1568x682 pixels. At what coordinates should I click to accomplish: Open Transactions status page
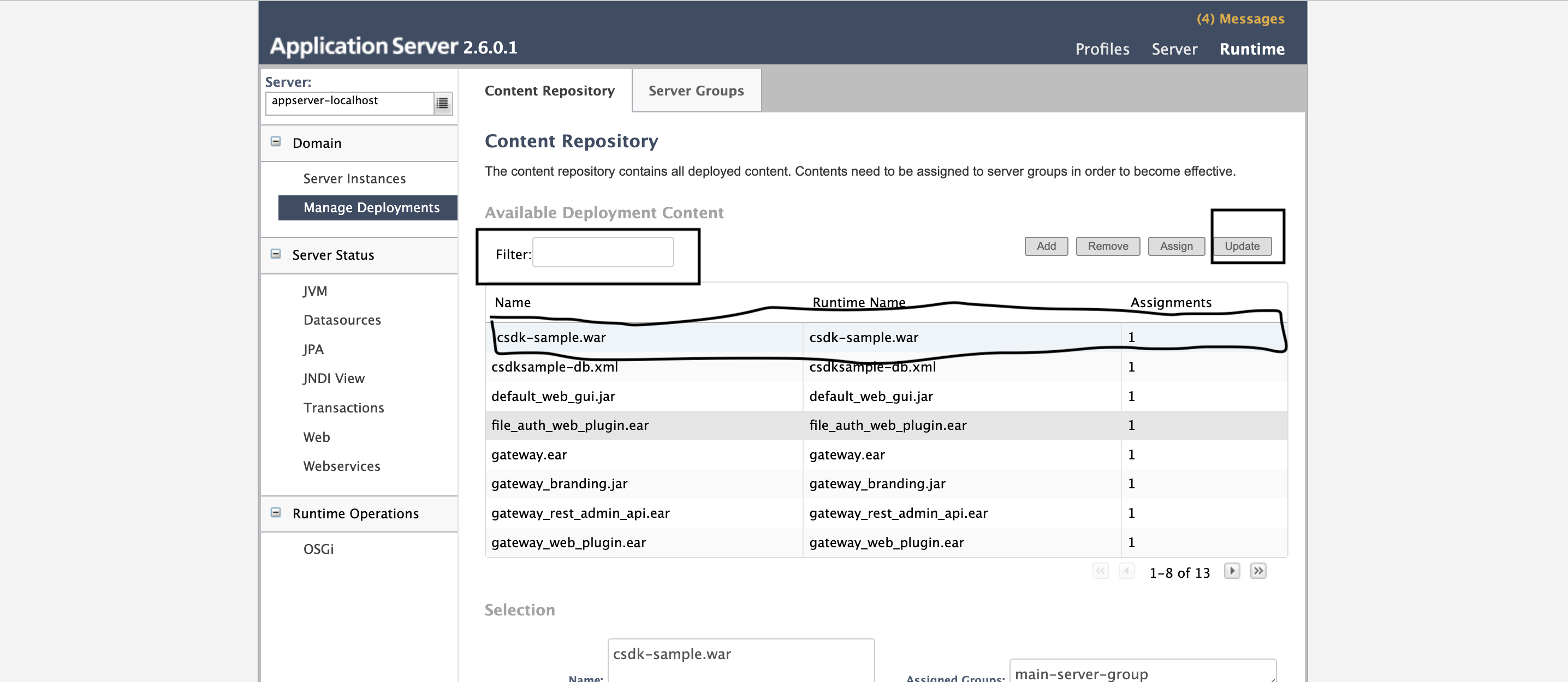[343, 408]
